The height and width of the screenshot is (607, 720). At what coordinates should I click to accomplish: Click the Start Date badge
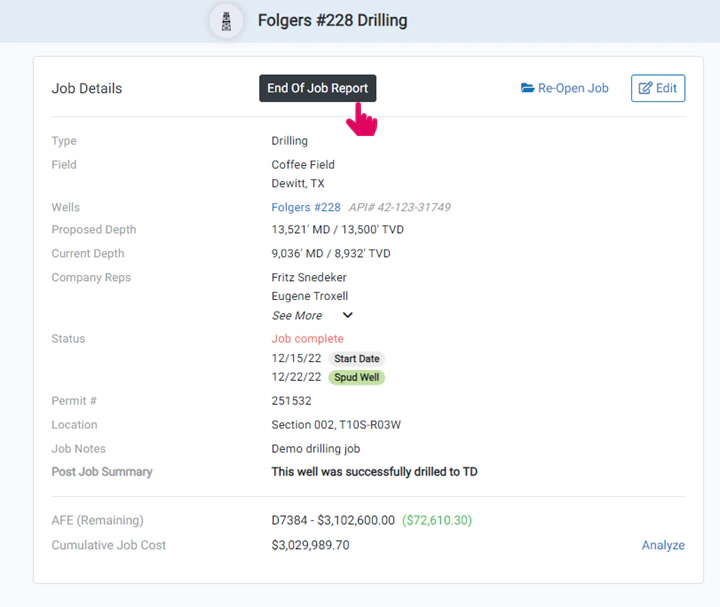[x=356, y=359]
